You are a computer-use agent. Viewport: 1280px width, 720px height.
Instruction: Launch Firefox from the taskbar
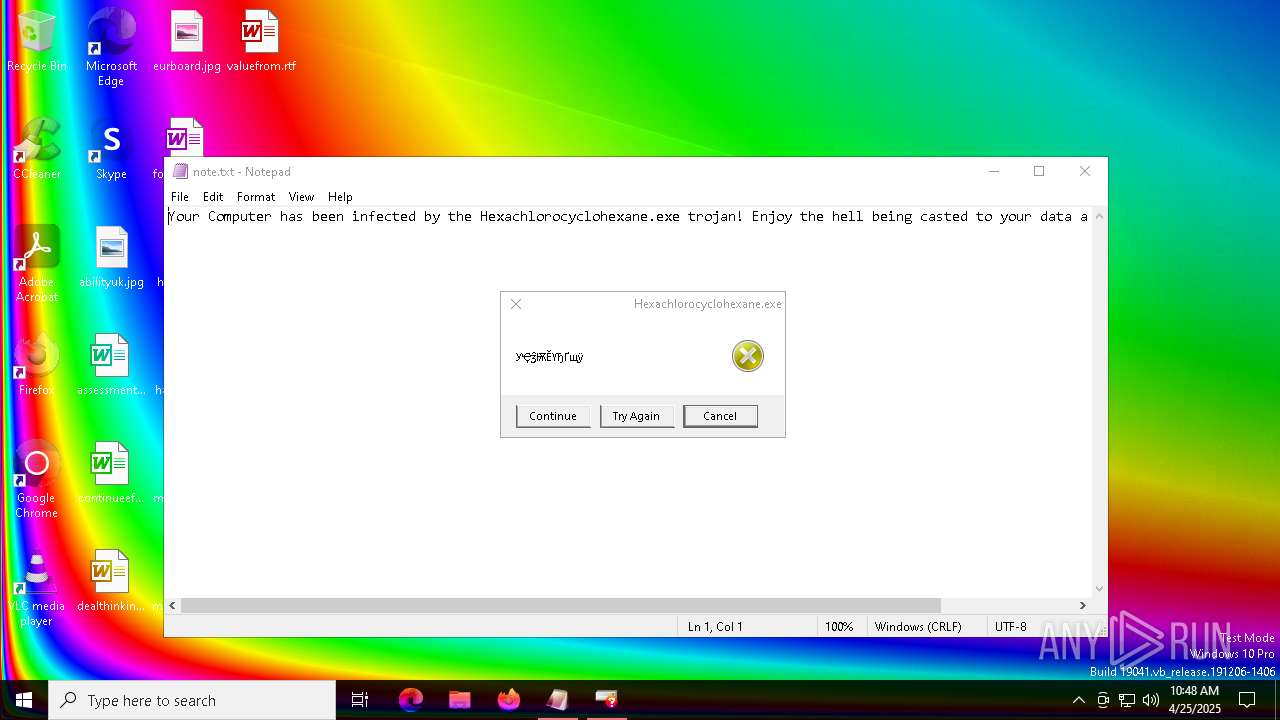click(509, 700)
